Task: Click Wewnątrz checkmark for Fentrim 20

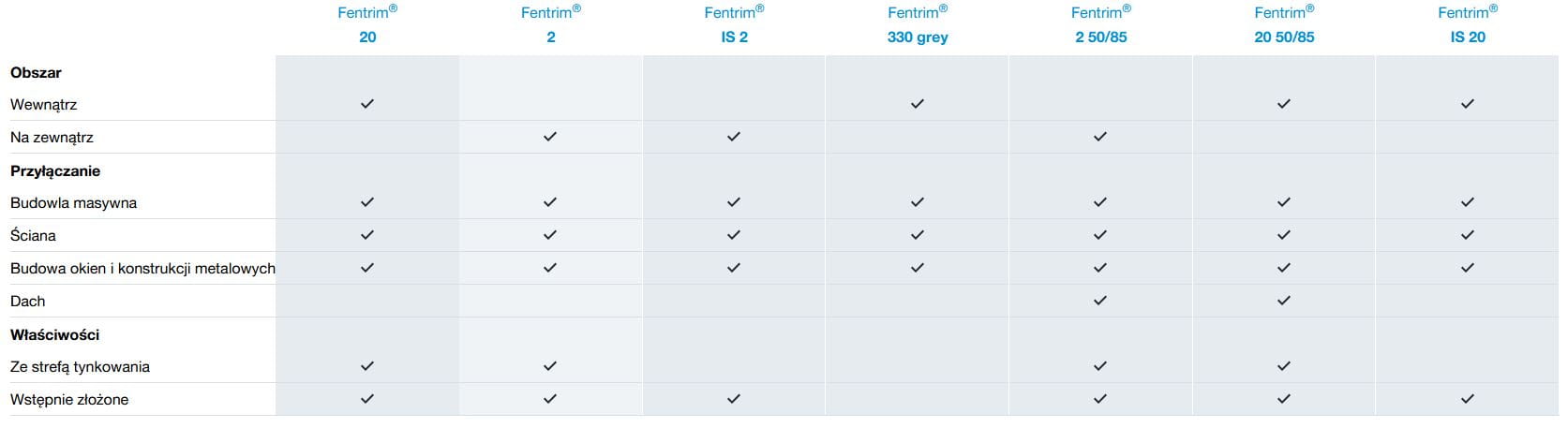Action: coord(367,104)
